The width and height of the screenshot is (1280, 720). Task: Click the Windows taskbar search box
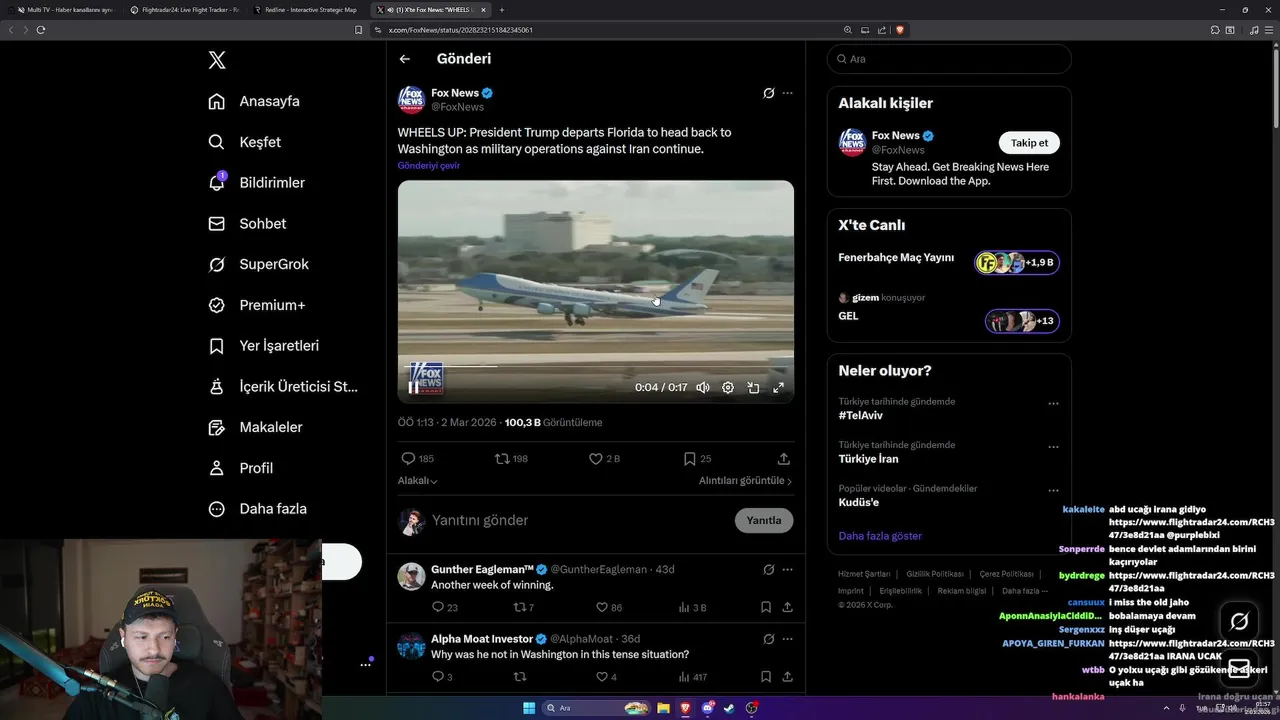pos(596,708)
